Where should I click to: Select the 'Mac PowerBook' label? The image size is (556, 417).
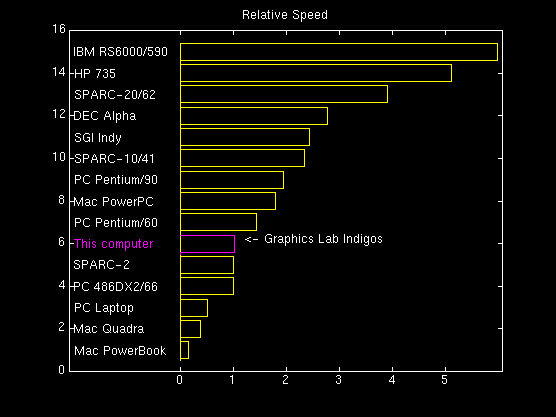pos(120,351)
